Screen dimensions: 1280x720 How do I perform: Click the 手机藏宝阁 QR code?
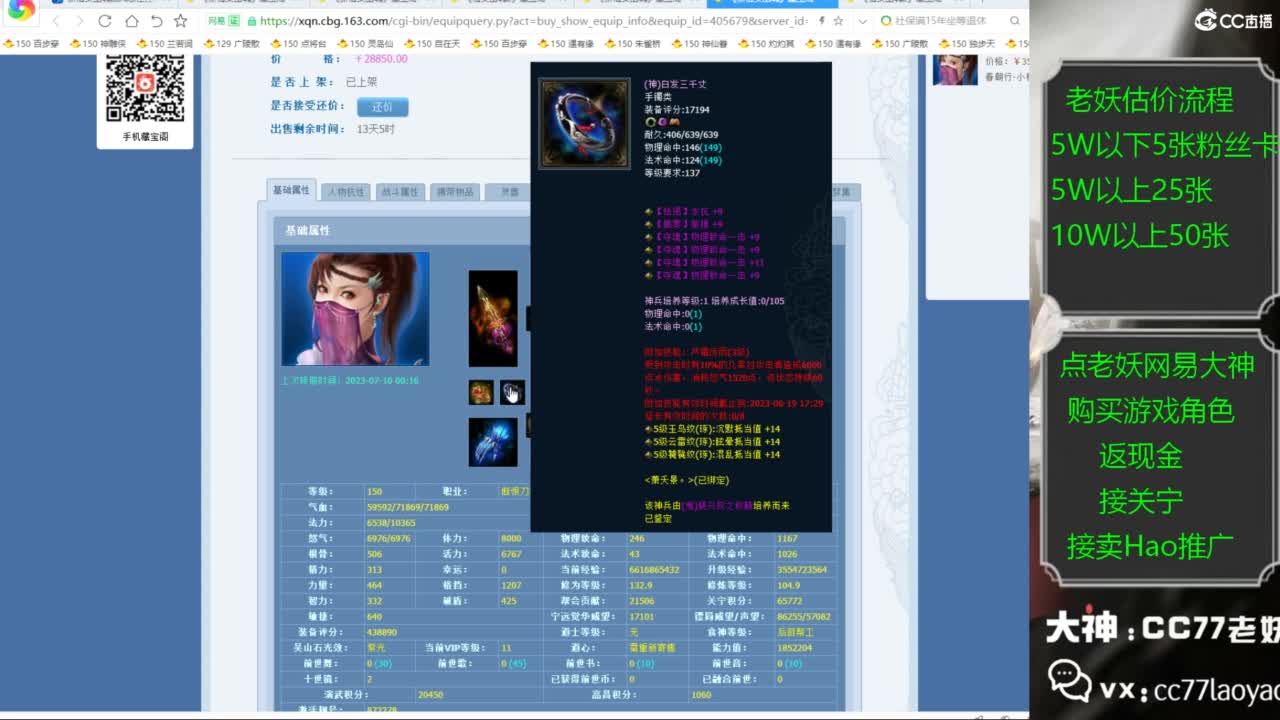[147, 90]
